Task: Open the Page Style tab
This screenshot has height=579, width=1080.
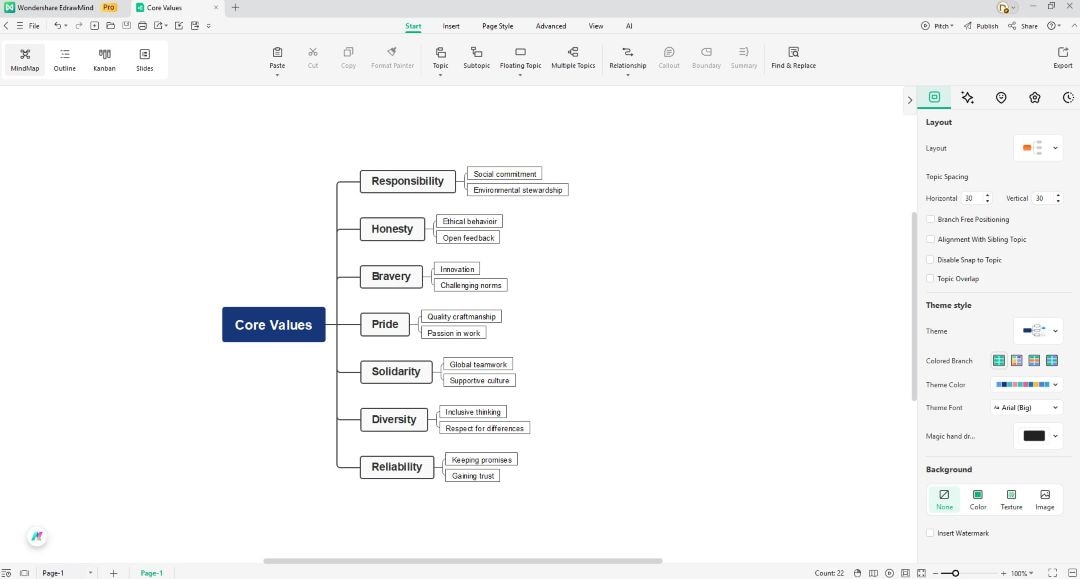Action: (x=498, y=26)
